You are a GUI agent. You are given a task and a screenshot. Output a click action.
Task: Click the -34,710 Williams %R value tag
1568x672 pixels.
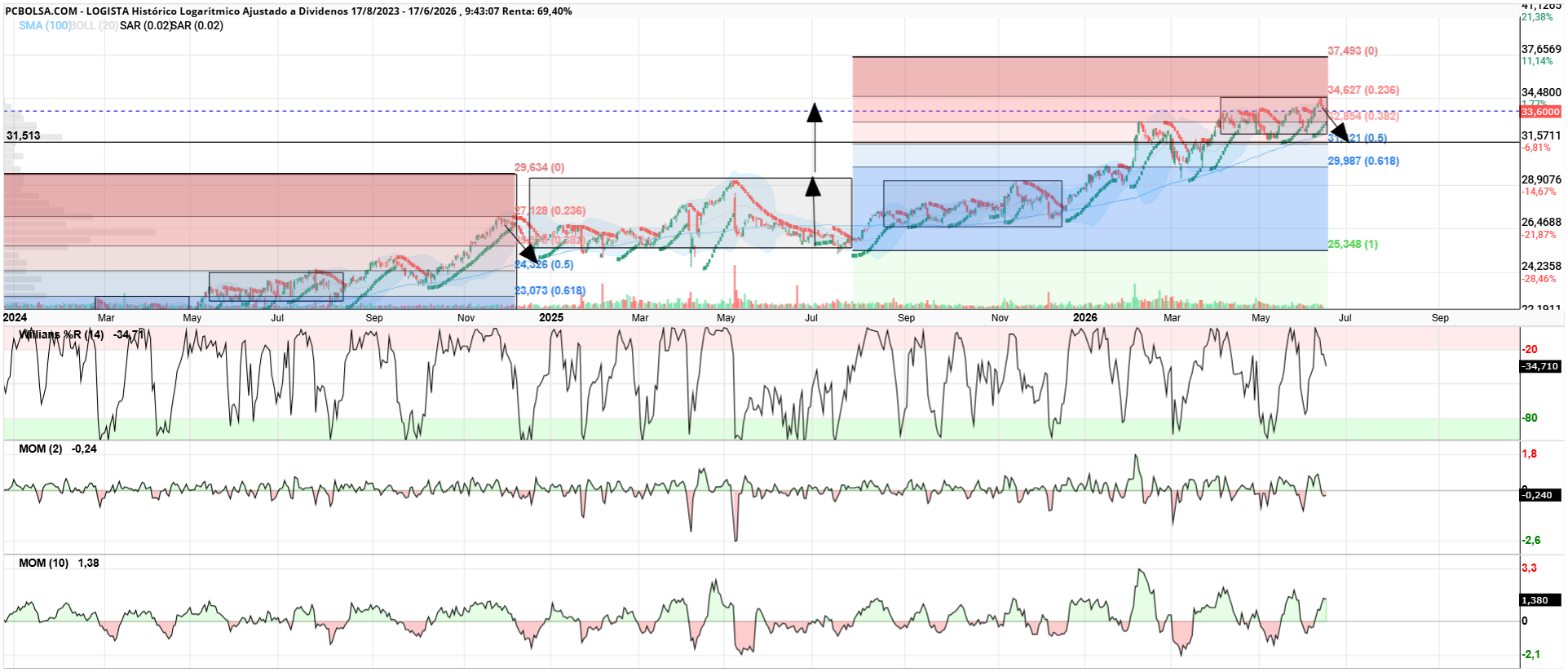click(1540, 366)
